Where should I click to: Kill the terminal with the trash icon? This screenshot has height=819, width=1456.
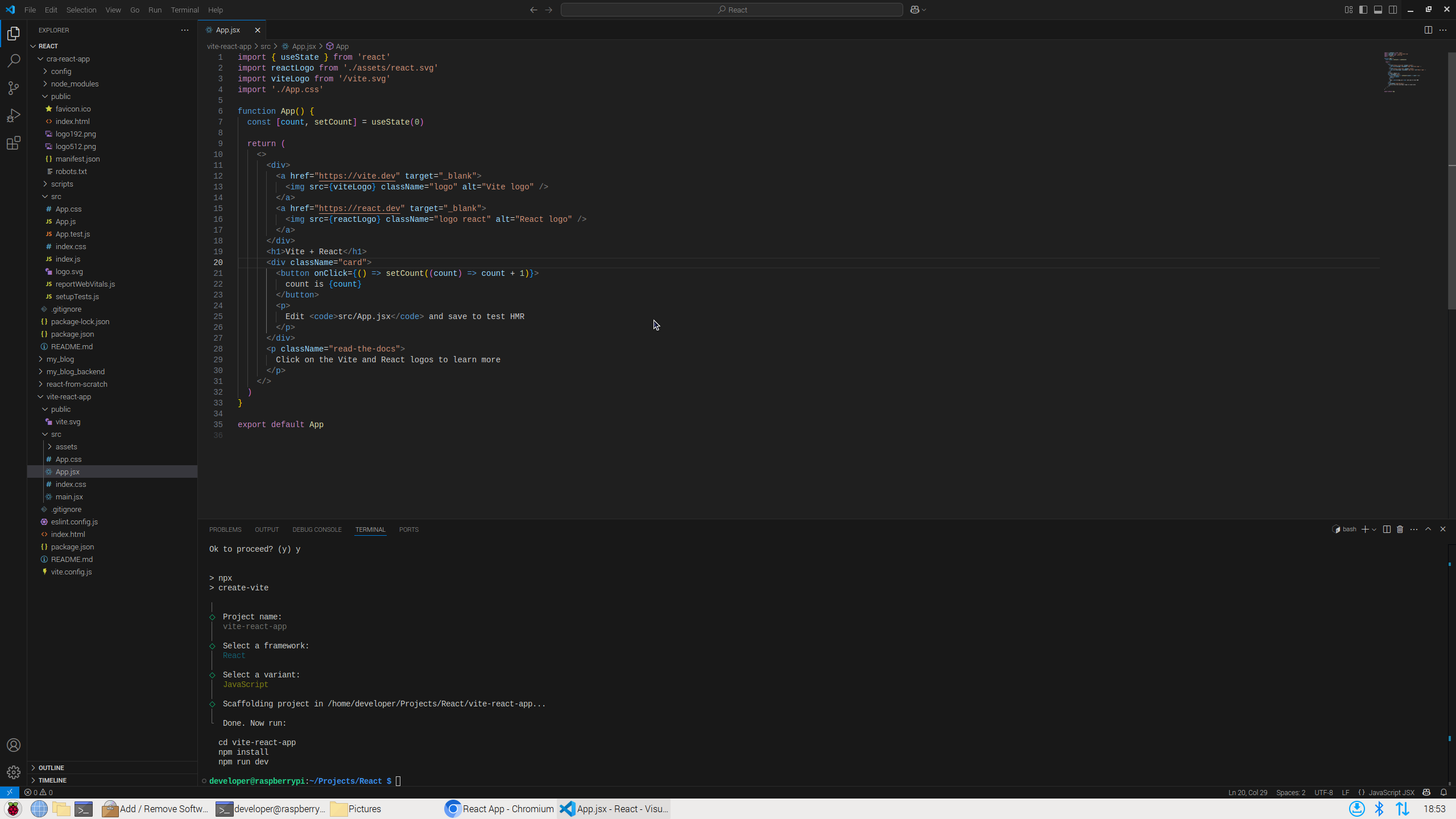(x=1400, y=530)
